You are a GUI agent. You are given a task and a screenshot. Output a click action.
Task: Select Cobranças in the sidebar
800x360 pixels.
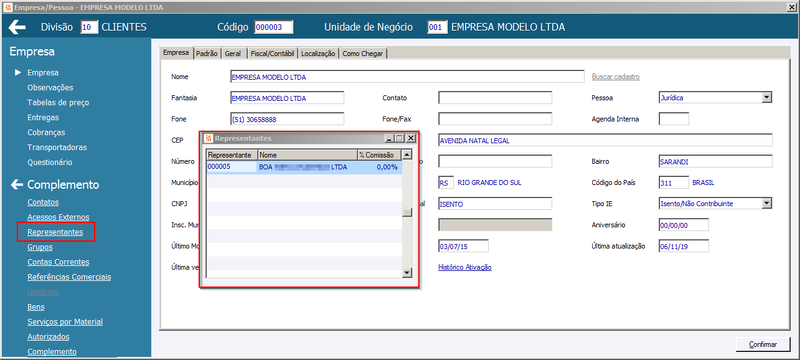(x=46, y=132)
